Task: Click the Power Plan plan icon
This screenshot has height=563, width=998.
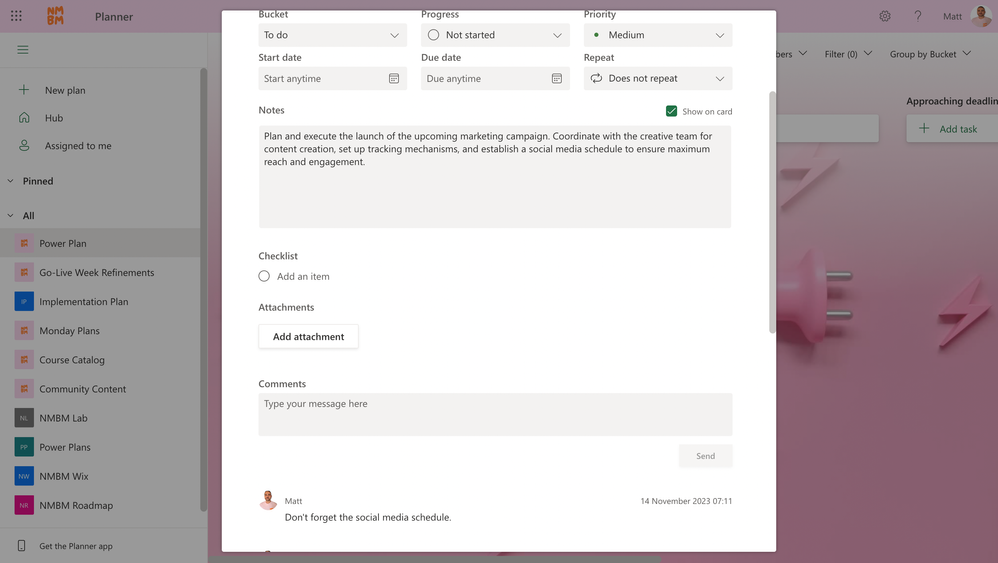Action: tap(24, 243)
